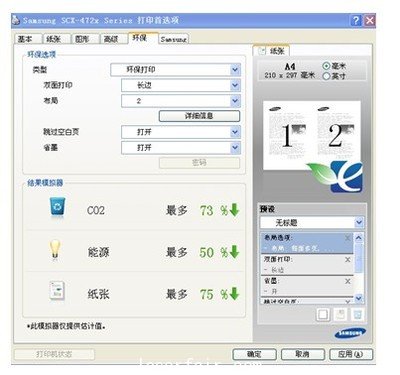Click the green arrow beside 纸张 75 %
The height and width of the screenshot is (375, 400).
pos(235,294)
